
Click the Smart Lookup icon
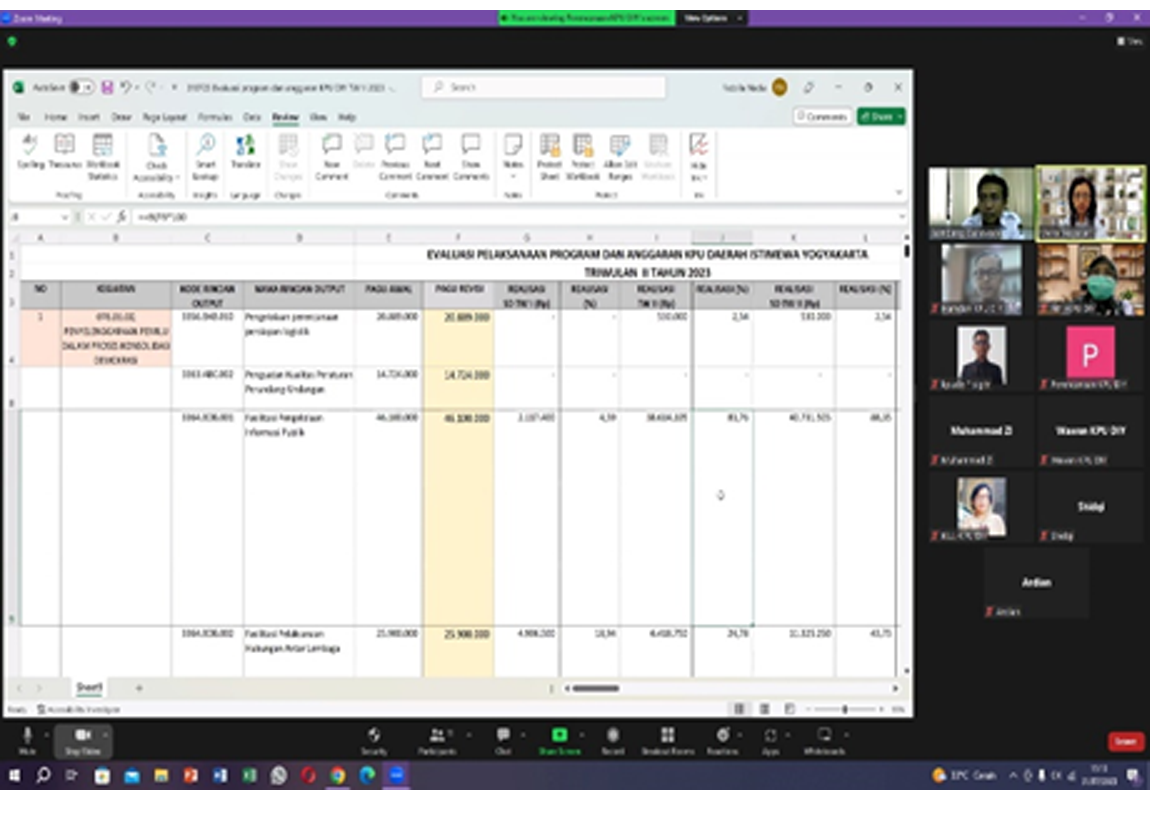[205, 146]
